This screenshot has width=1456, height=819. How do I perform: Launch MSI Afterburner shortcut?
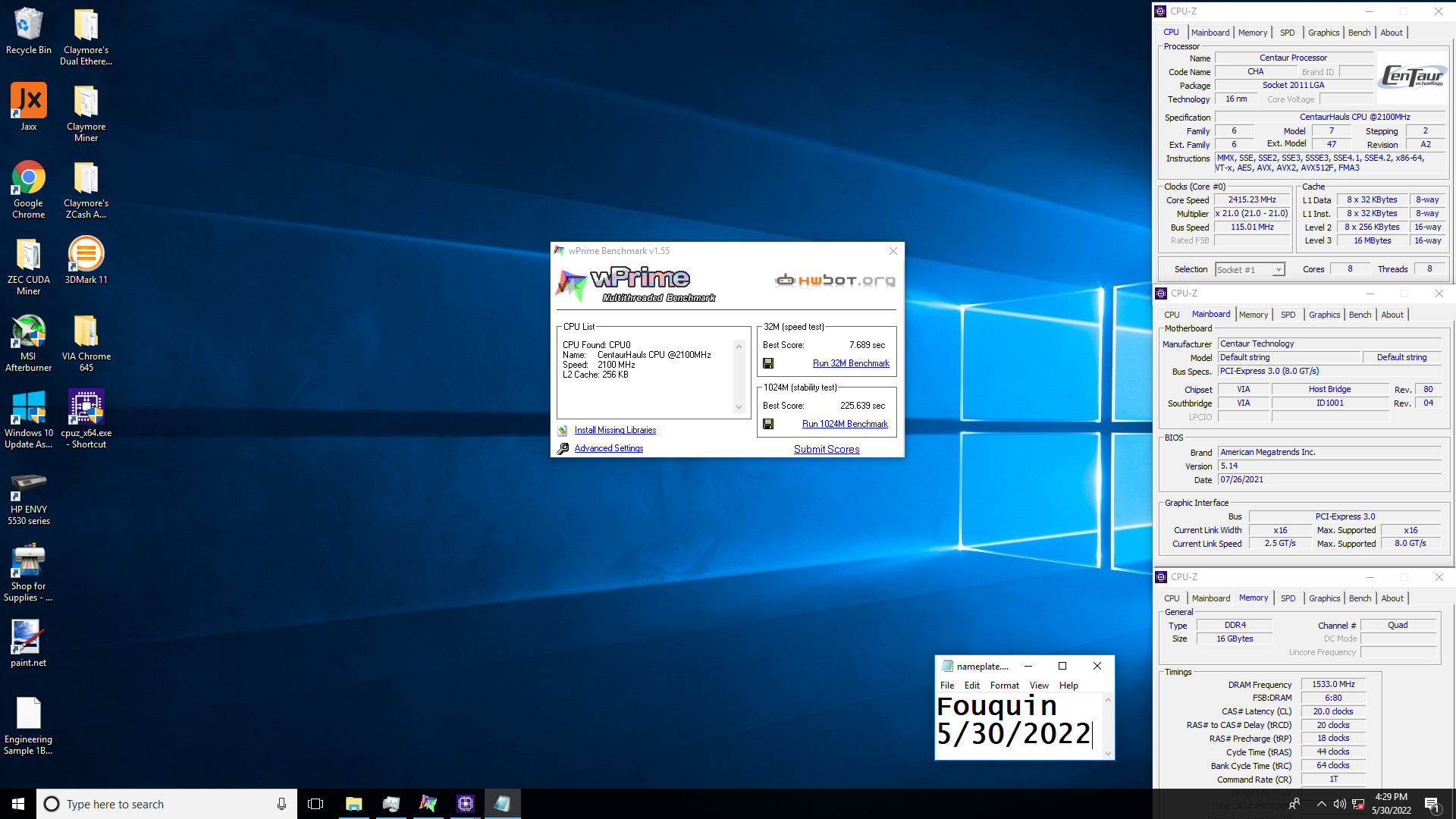pos(28,343)
